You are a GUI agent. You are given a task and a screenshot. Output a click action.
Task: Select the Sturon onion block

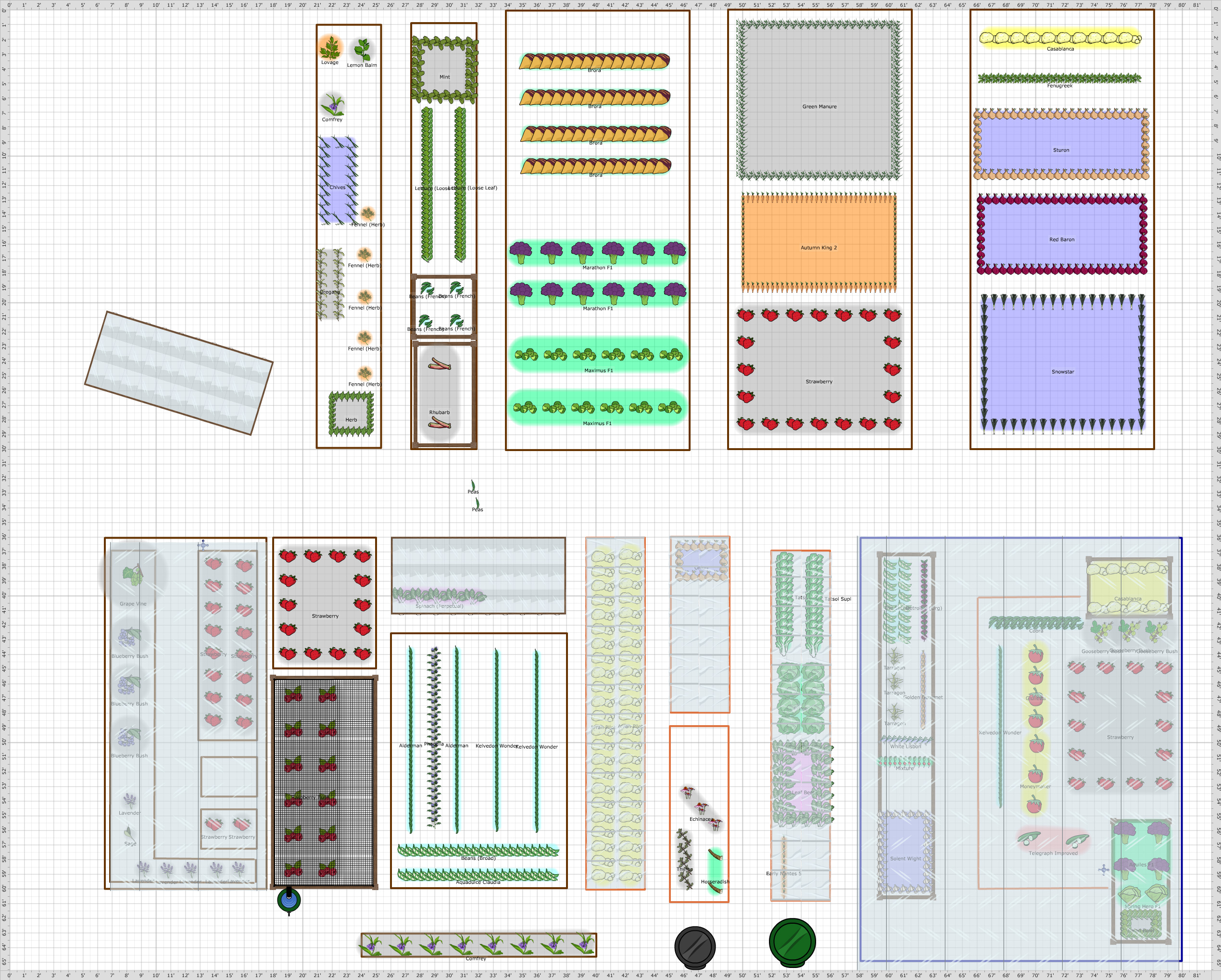(1061, 144)
